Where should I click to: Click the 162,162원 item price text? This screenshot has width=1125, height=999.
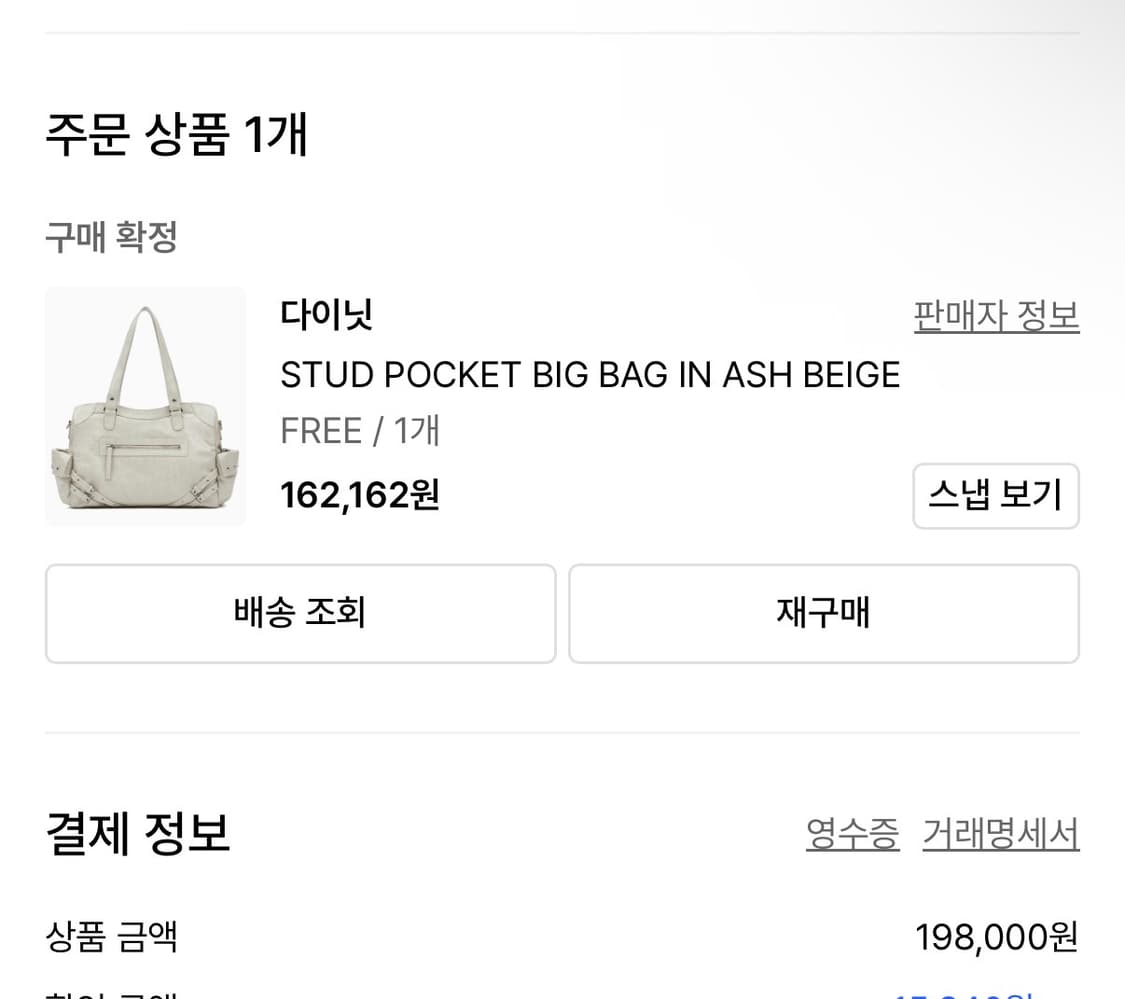(x=359, y=494)
